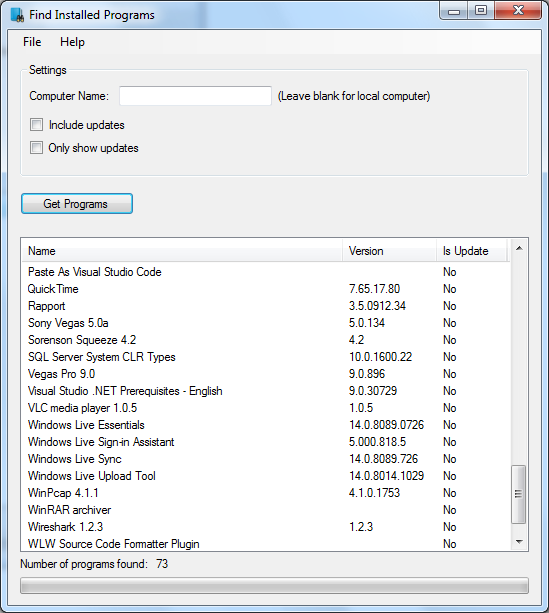Click the progress bar at the bottom
The width and height of the screenshot is (549, 613).
tap(274, 586)
